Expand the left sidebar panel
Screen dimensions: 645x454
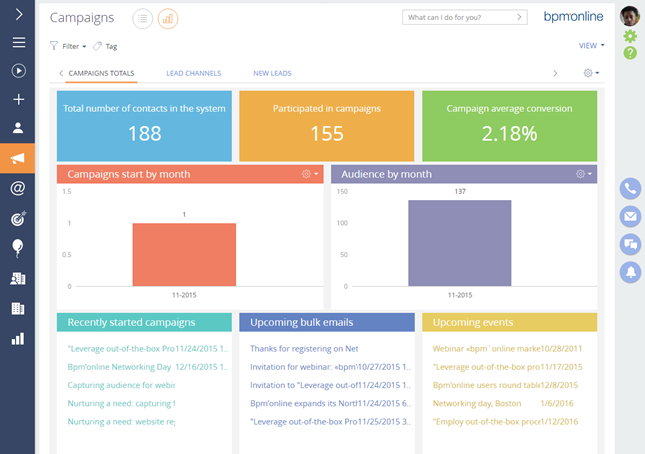coord(18,14)
